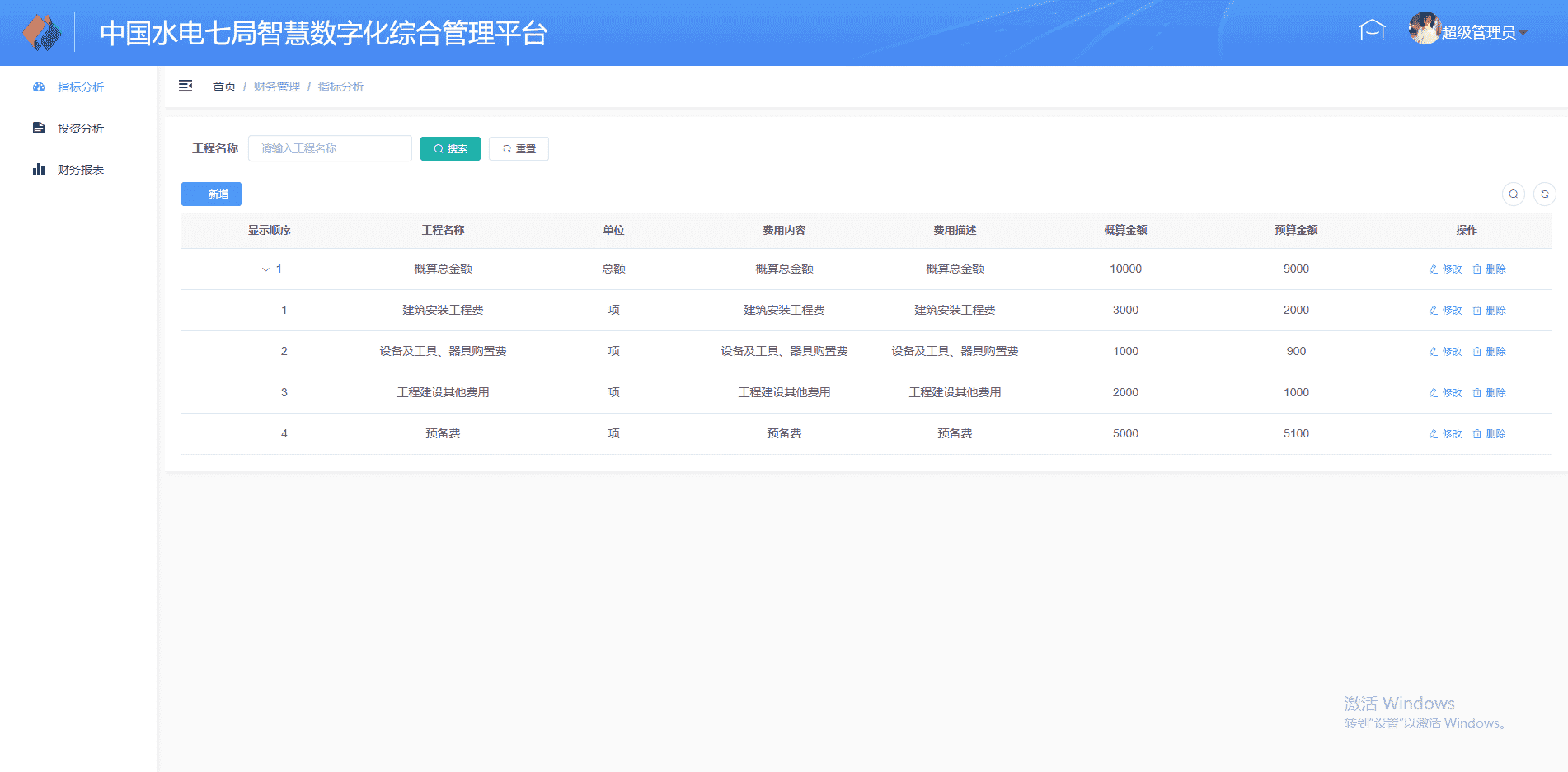Refresh the table using circular refresh icon
The height and width of the screenshot is (772, 1568).
click(x=1544, y=194)
